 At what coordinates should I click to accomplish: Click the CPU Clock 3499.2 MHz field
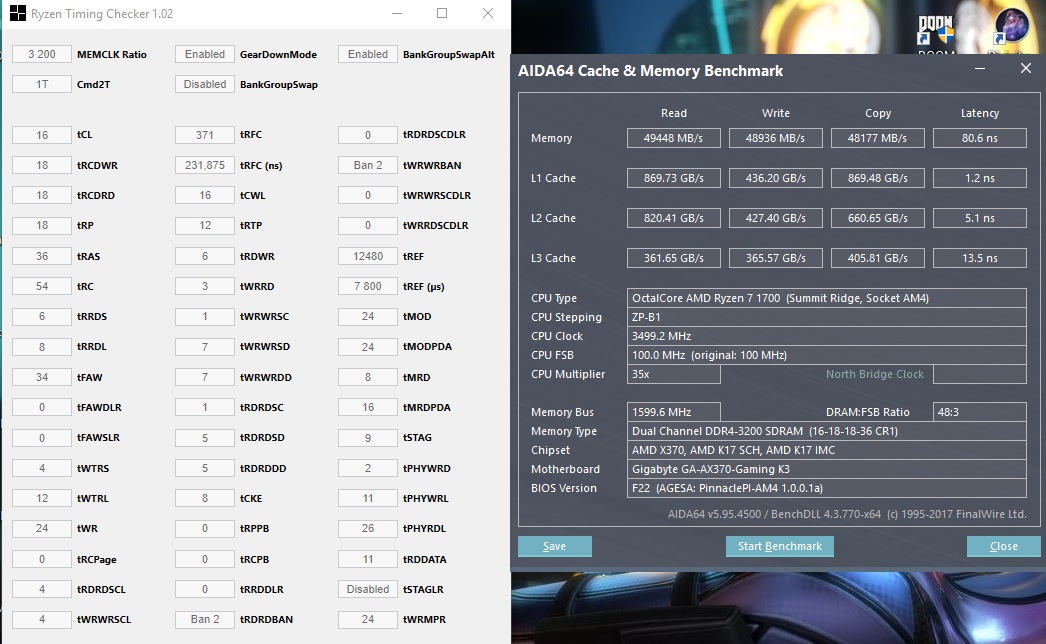coord(827,336)
